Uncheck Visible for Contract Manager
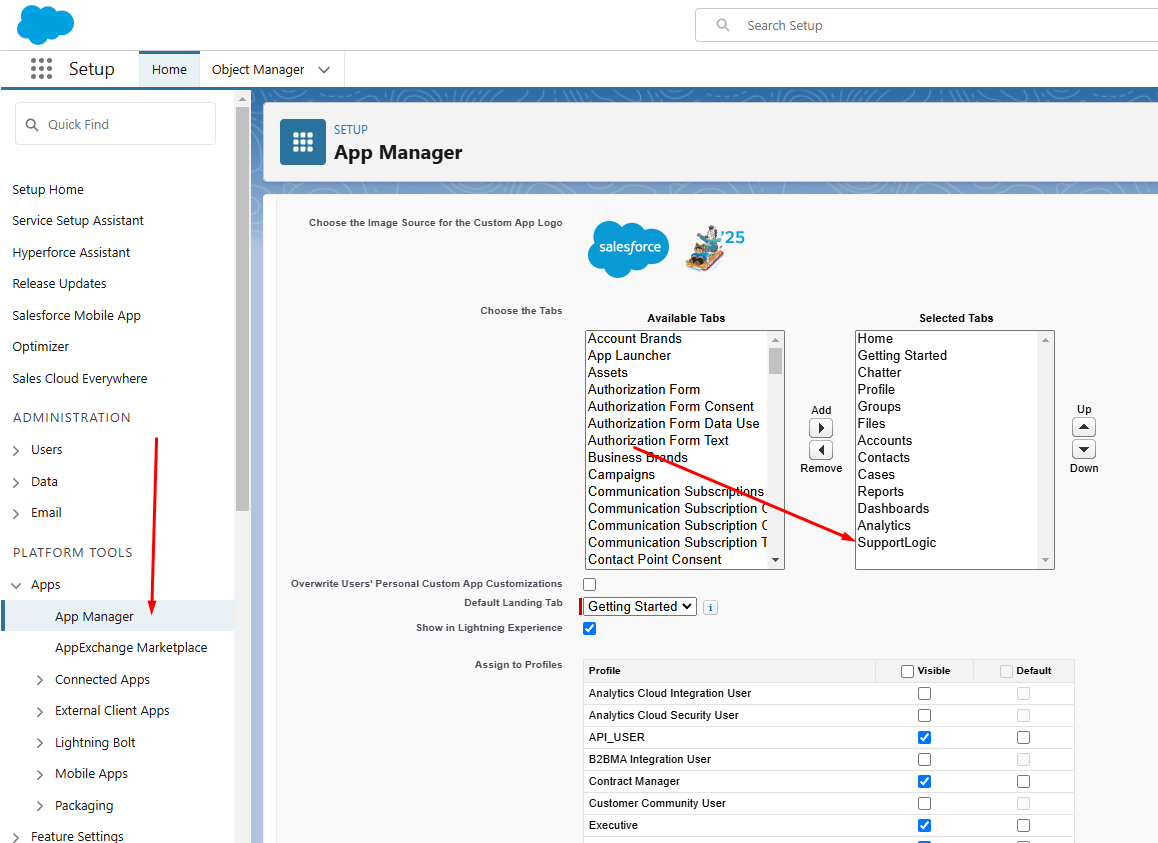Image resolution: width=1158 pixels, height=843 pixels. (x=924, y=781)
